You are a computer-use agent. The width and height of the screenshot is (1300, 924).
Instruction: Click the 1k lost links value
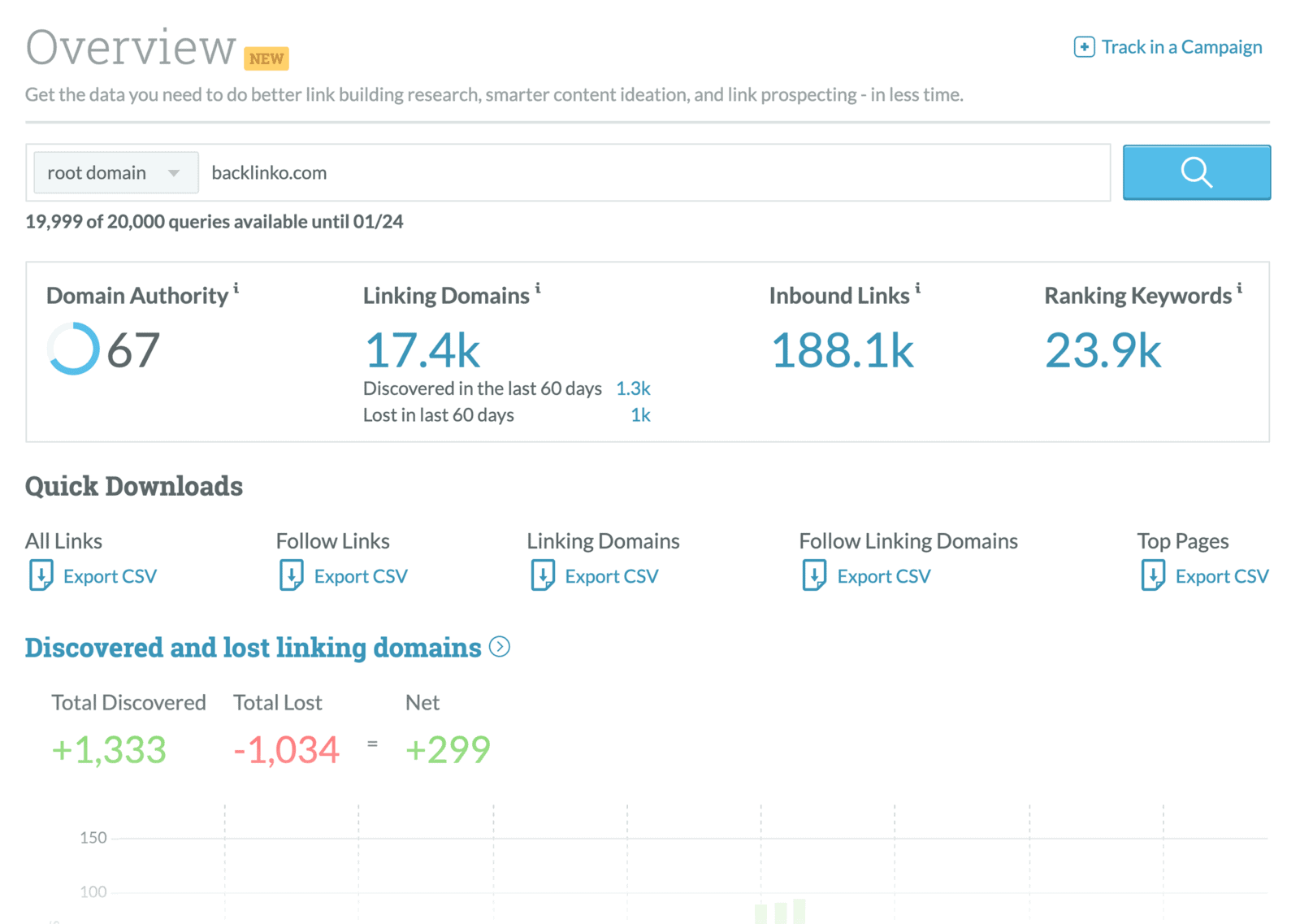[x=640, y=415]
